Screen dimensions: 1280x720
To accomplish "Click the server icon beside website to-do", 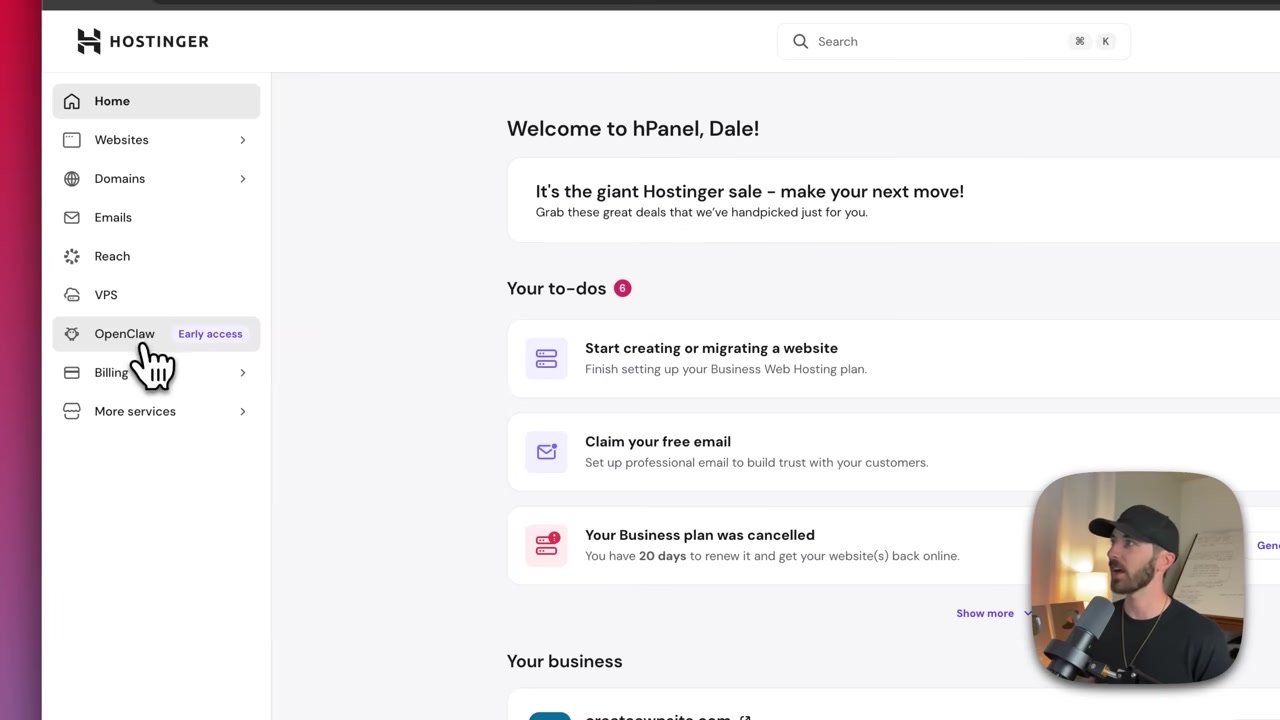I will pyautogui.click(x=546, y=358).
